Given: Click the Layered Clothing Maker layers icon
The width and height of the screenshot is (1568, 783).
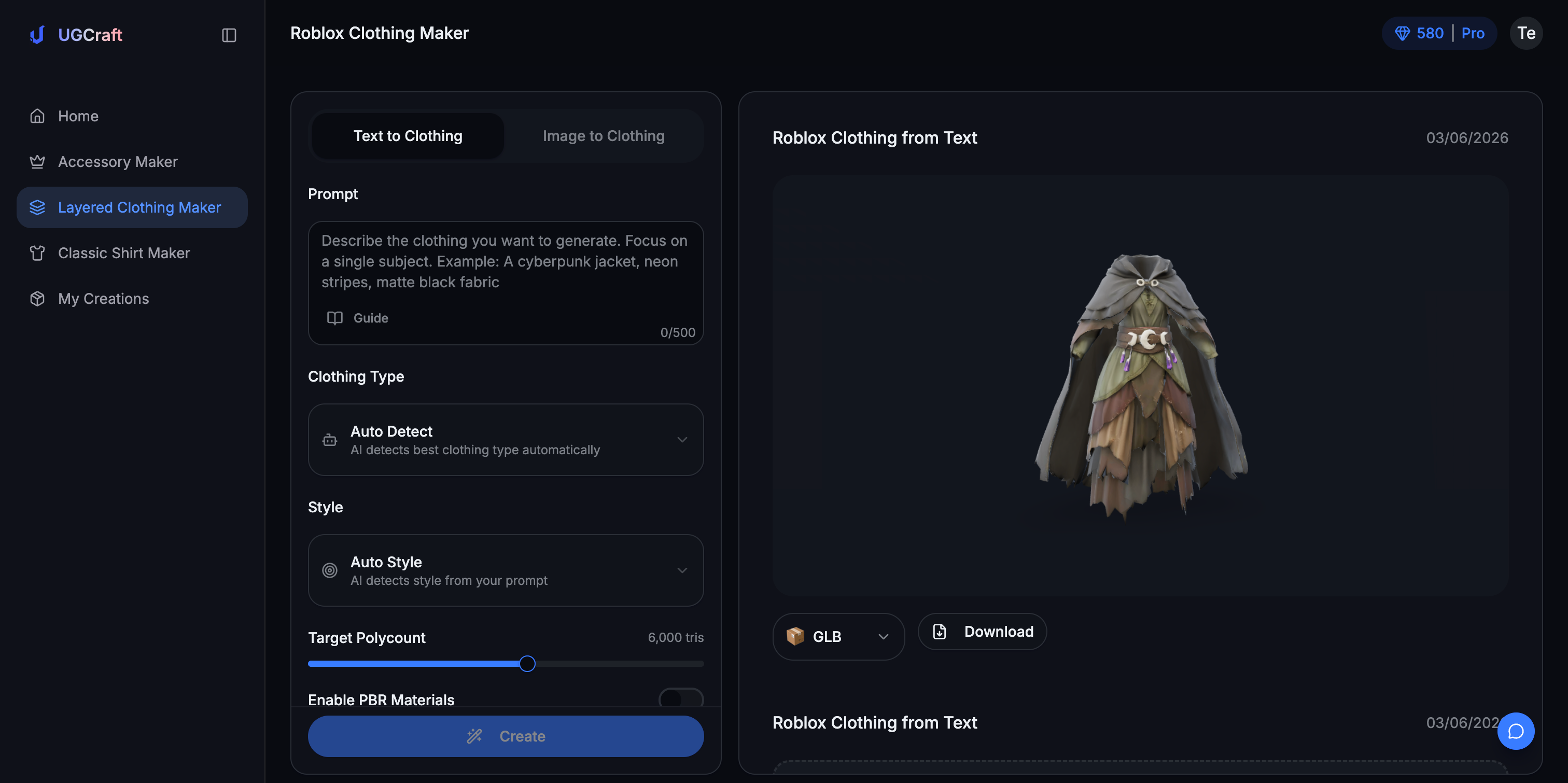Looking at the screenshot, I should coord(37,207).
